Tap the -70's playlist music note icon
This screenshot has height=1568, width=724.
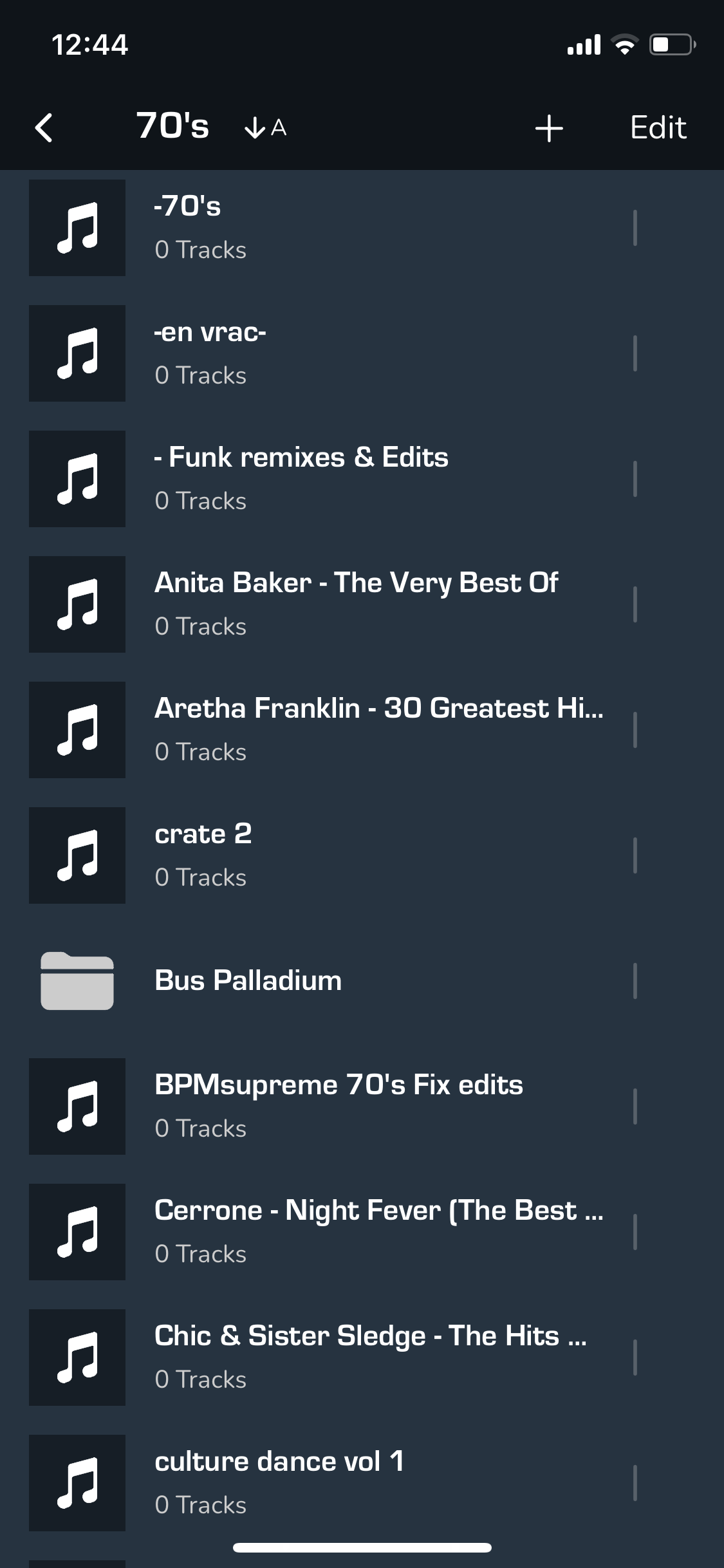click(x=77, y=228)
